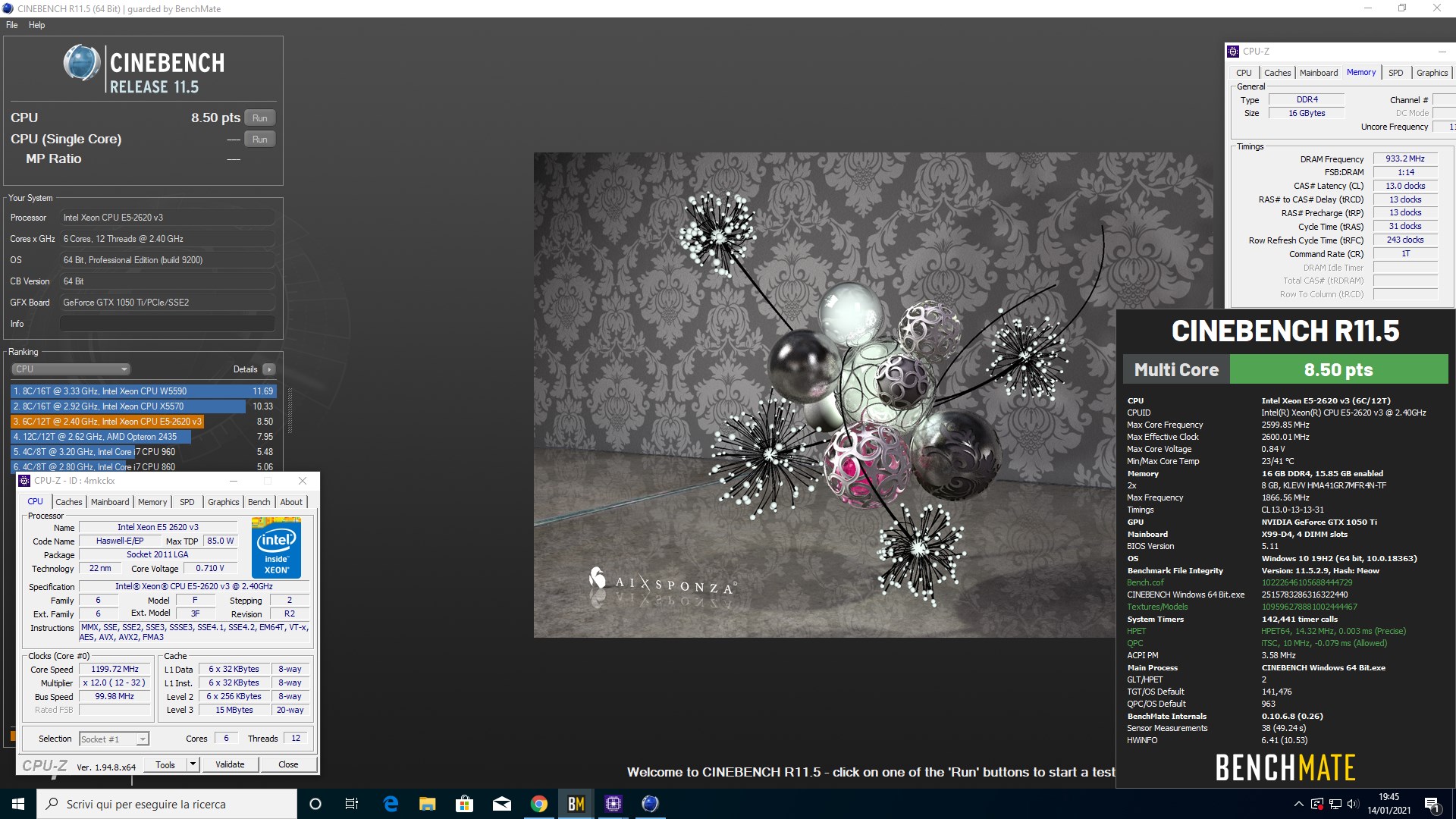Click the Validate button in CPU-Z
Image resolution: width=1456 pixels, height=819 pixels.
(x=230, y=764)
